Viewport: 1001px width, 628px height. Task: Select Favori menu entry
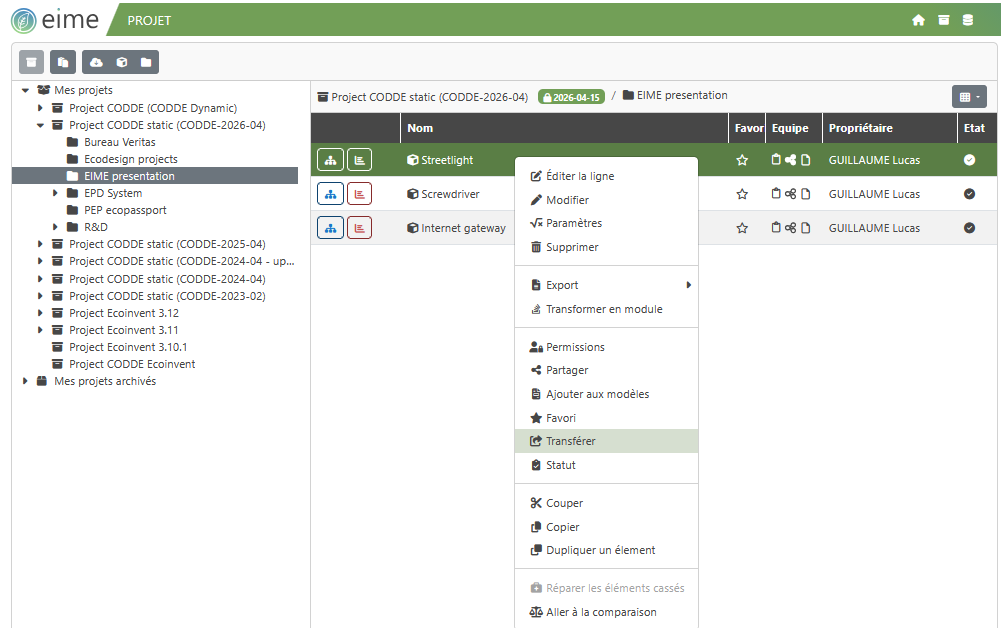(606, 418)
